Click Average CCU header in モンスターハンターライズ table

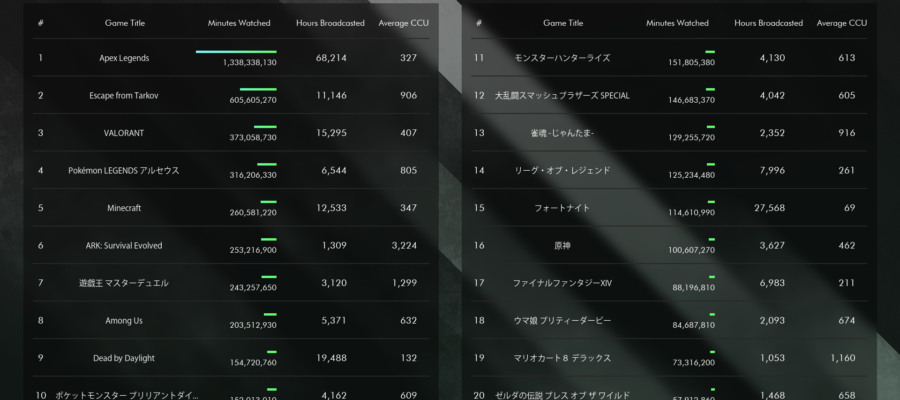click(841, 24)
